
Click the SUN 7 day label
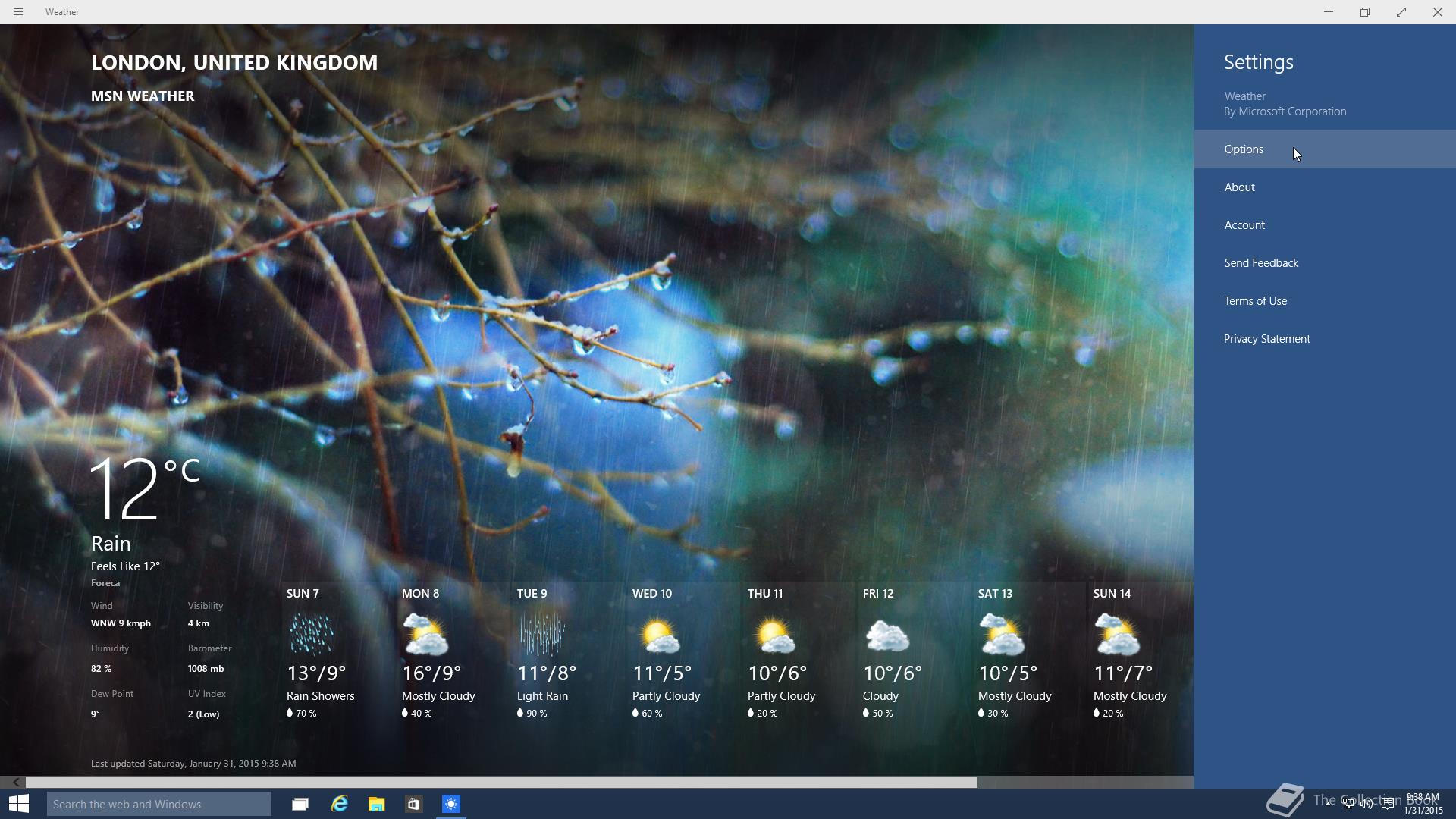click(303, 594)
